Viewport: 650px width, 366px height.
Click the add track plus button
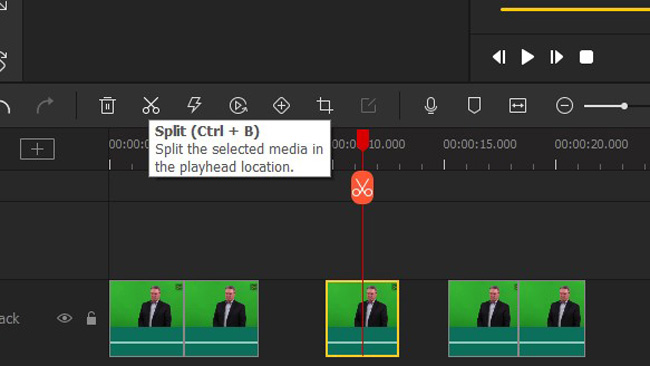tap(37, 149)
